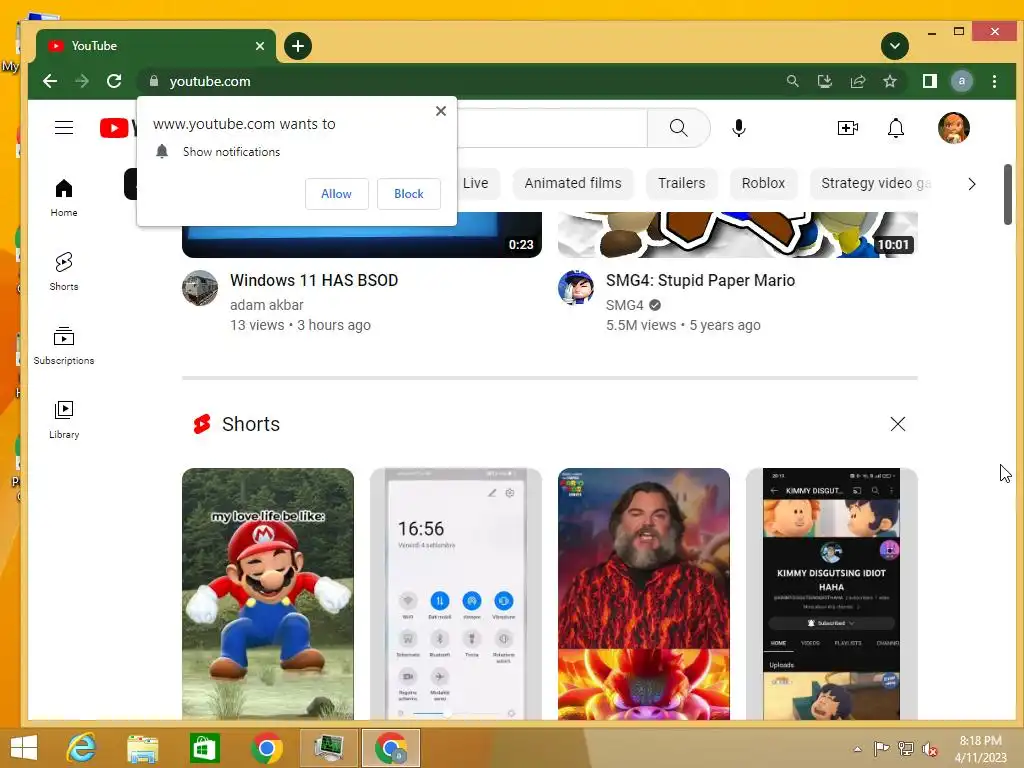Open video Windows 11 HAS BSOD

pos(313,280)
